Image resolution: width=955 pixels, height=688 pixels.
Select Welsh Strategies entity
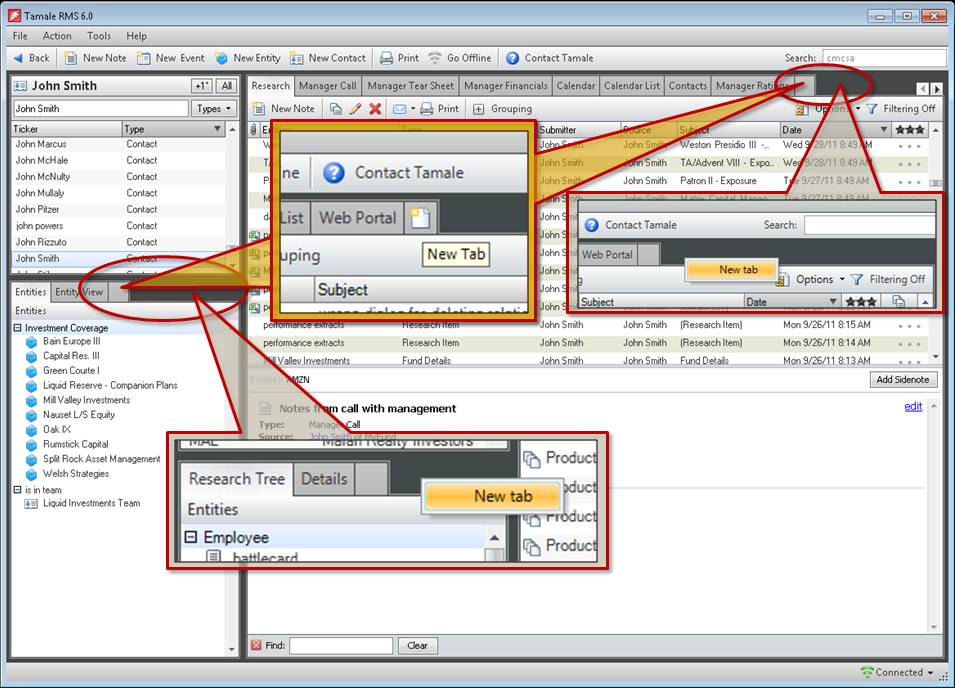[75, 474]
